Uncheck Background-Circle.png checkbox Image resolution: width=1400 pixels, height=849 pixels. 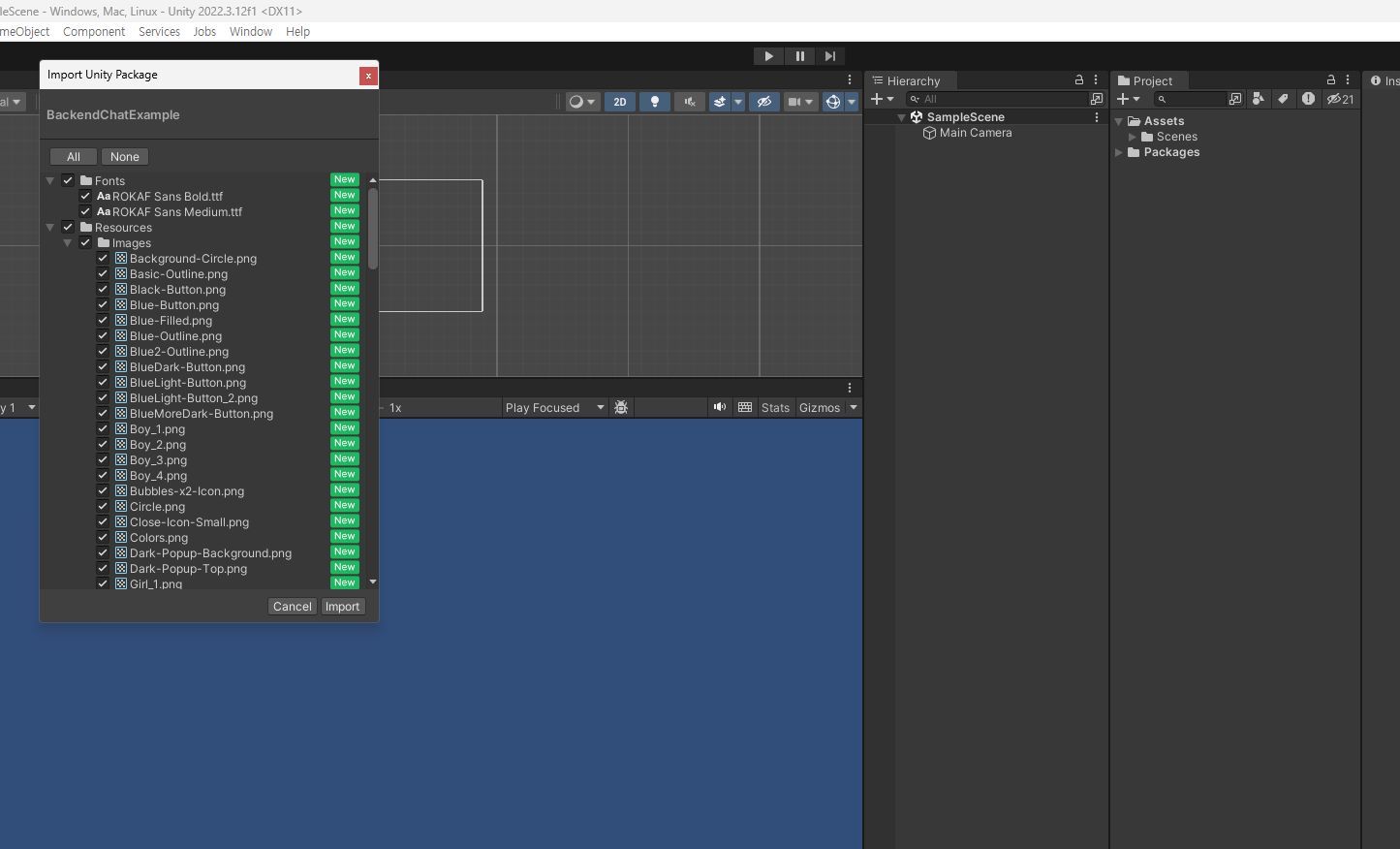pyautogui.click(x=103, y=258)
